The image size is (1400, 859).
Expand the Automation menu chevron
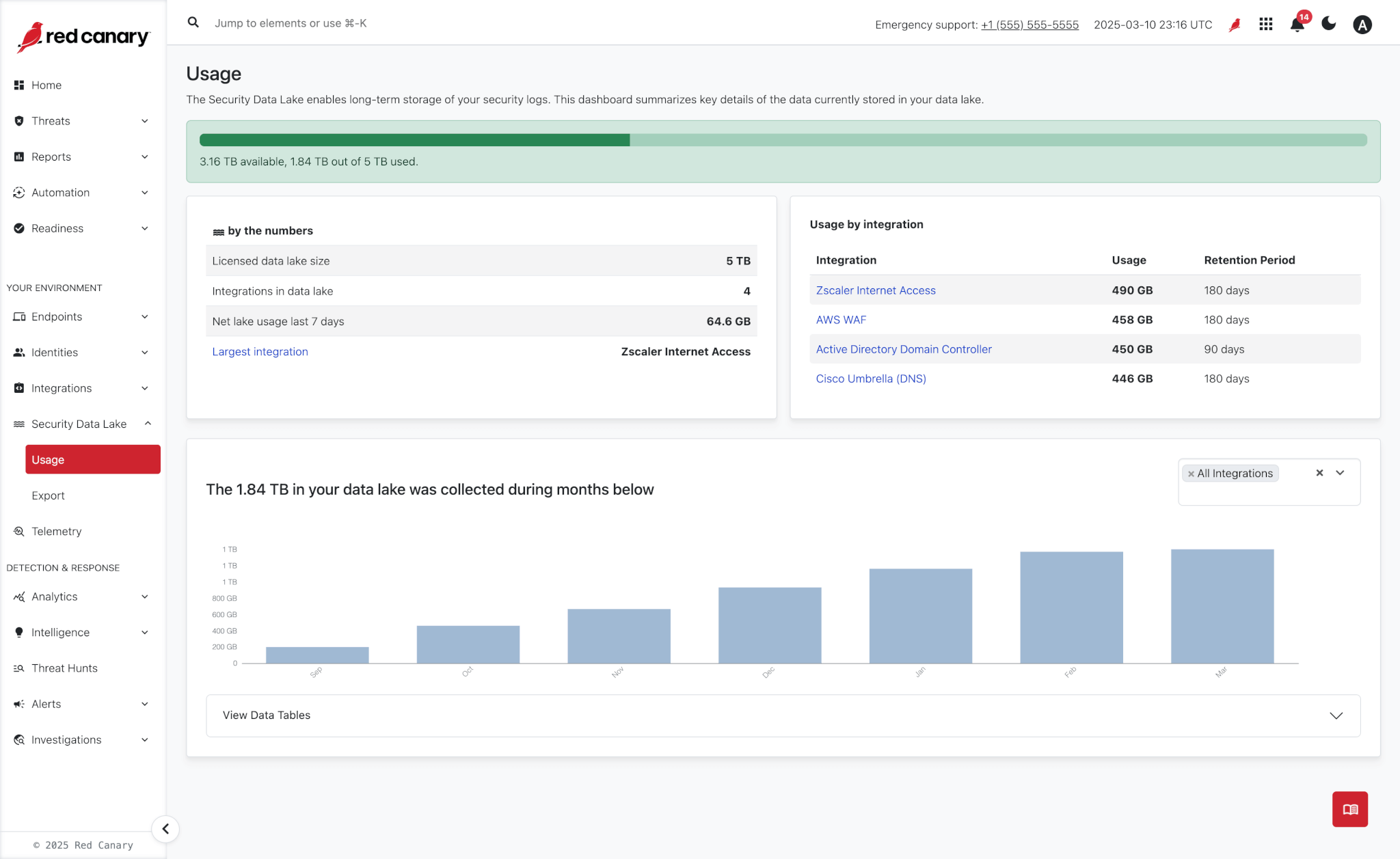[x=145, y=193]
